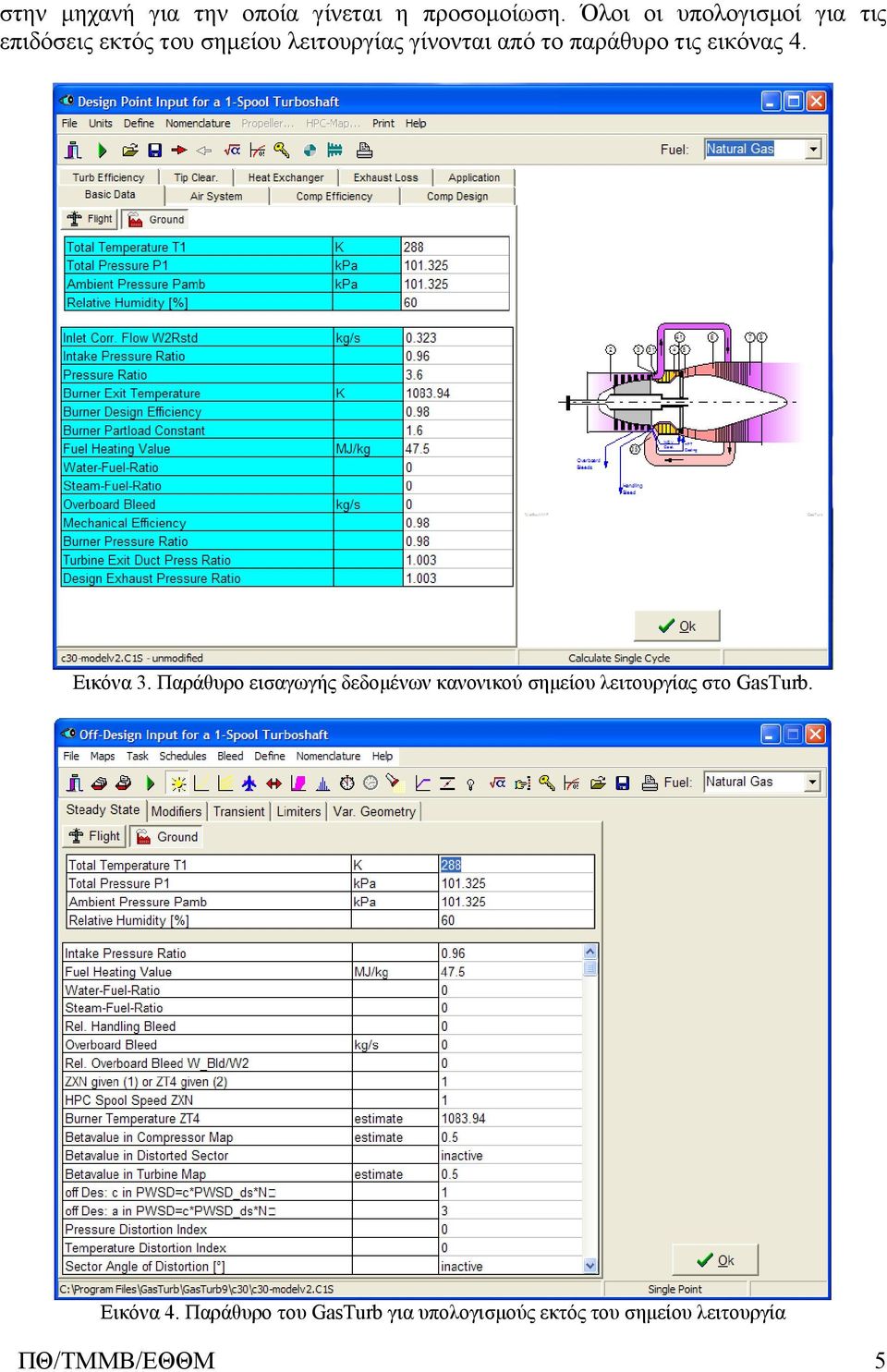Open a file via folder icon in Design Point toolbar
This screenshot has width=887, height=1372.
click(129, 150)
